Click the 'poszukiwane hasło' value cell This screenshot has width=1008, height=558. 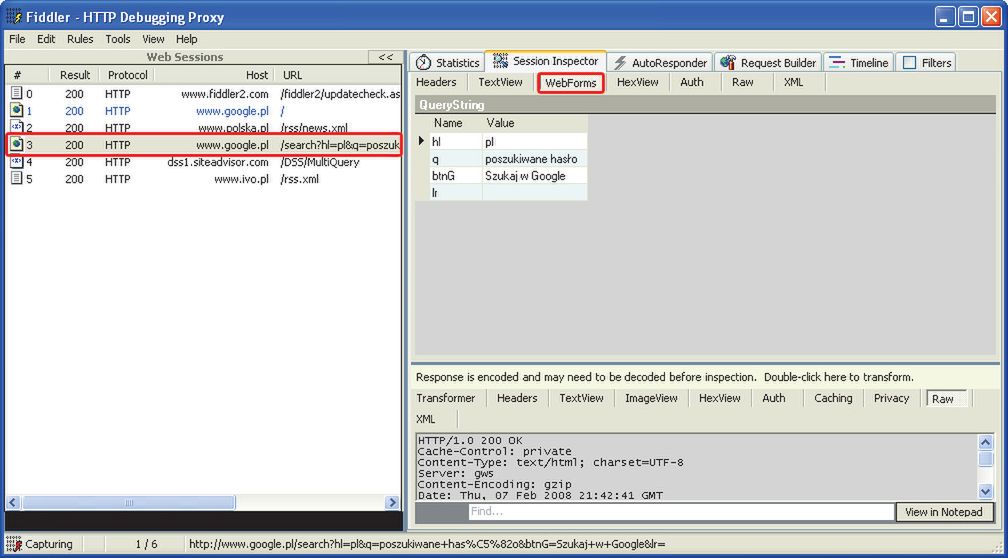click(534, 159)
